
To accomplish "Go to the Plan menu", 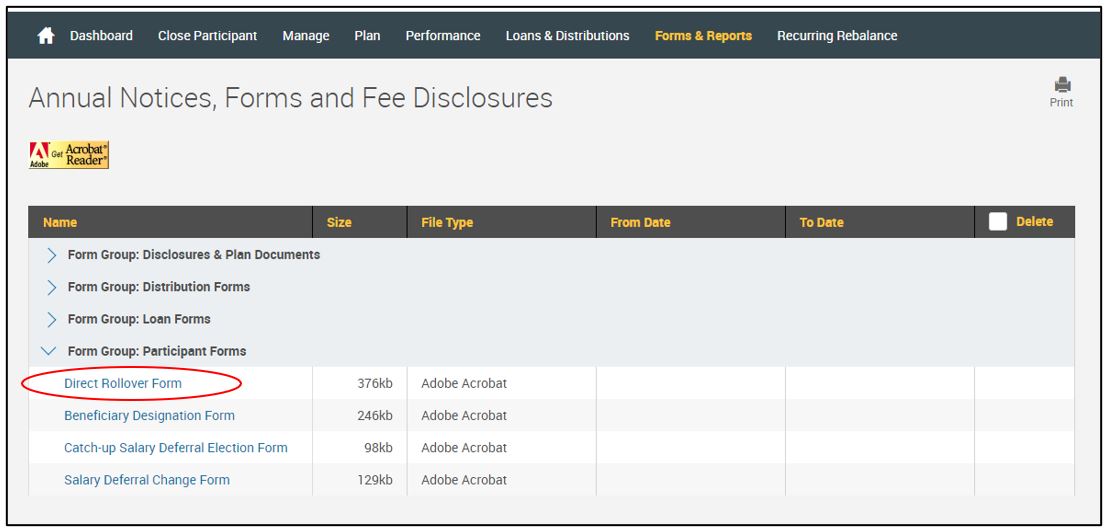I will 367,36.
